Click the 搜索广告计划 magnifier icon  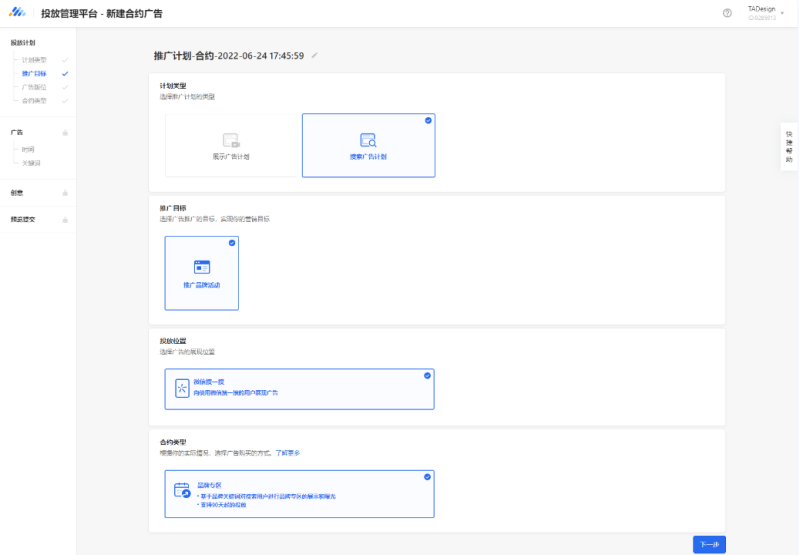(x=368, y=141)
